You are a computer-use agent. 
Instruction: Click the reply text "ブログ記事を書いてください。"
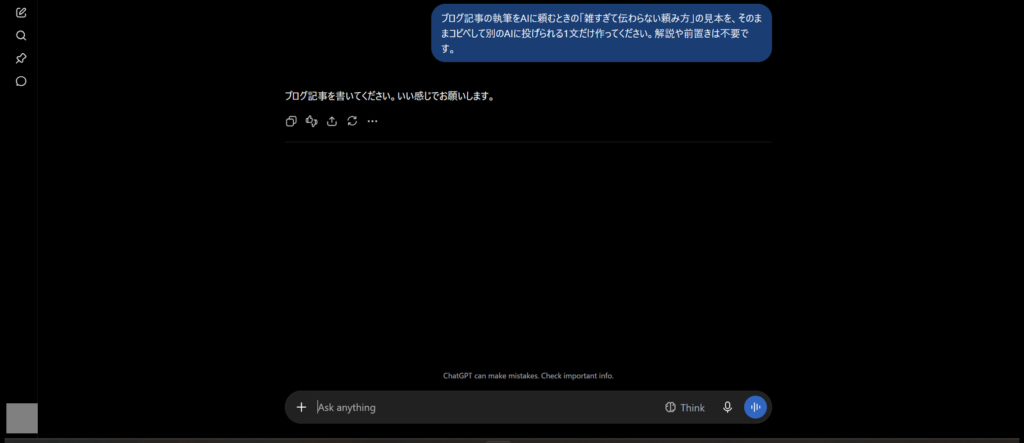point(340,96)
